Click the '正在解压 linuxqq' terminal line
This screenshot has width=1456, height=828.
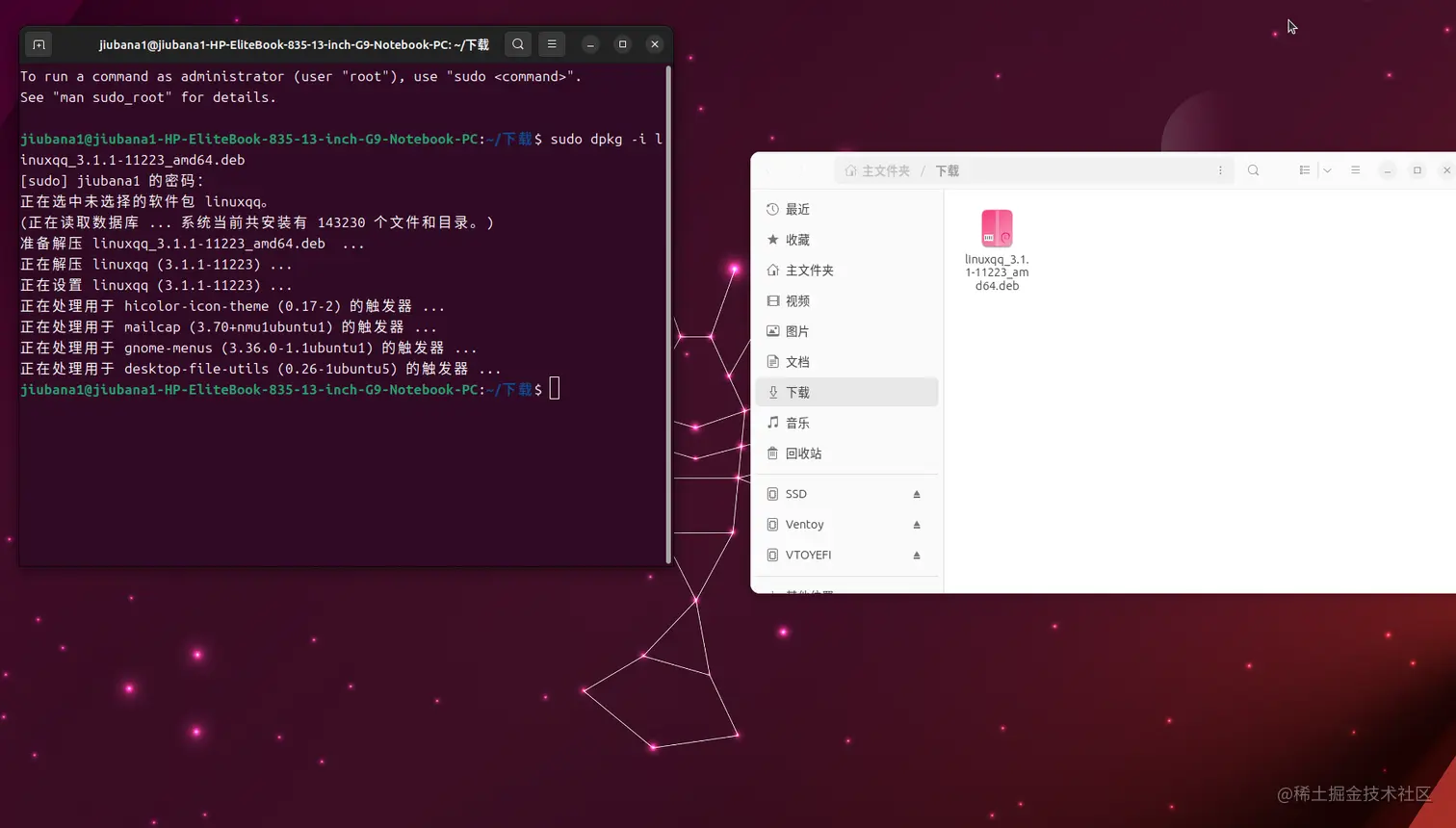(156, 265)
